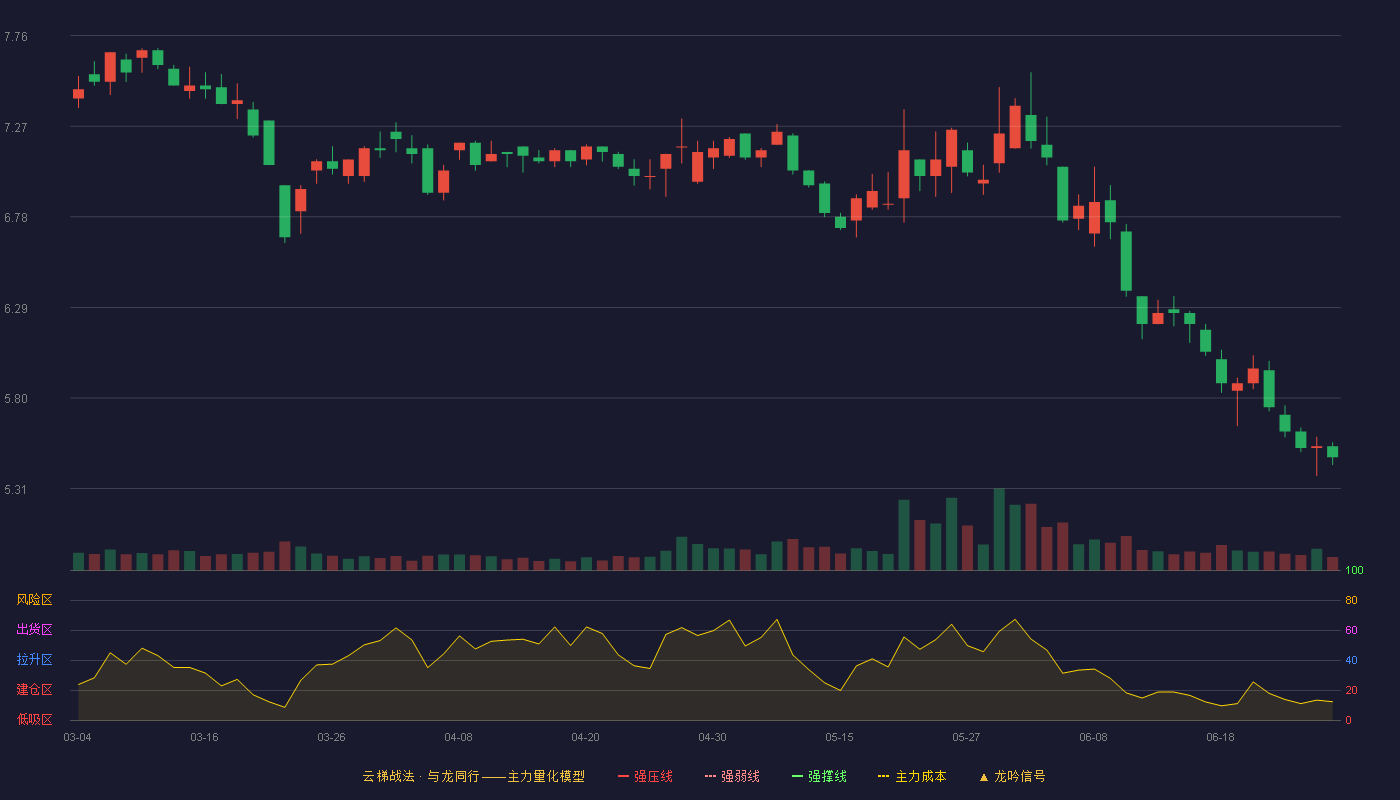Select the 出货区 zone label
The image size is (1400, 800).
34,630
